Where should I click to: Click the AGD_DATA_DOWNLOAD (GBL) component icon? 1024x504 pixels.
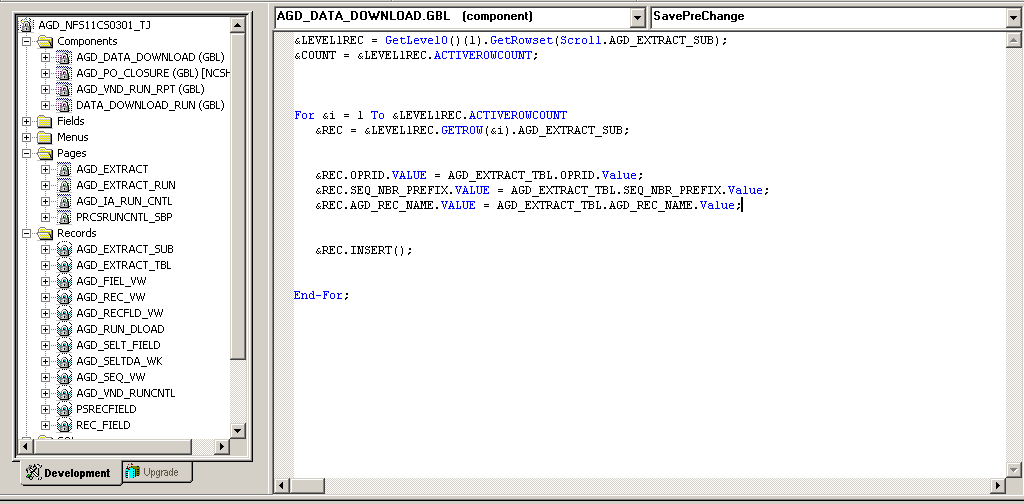point(63,57)
